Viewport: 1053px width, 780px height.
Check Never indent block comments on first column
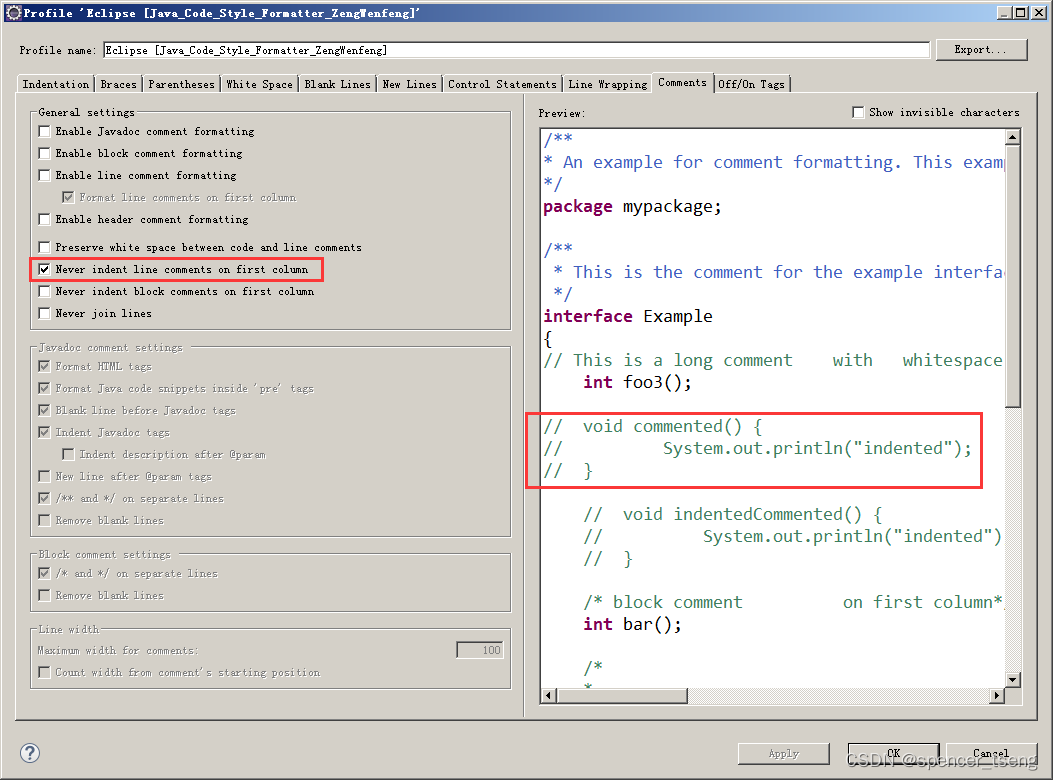(44, 291)
